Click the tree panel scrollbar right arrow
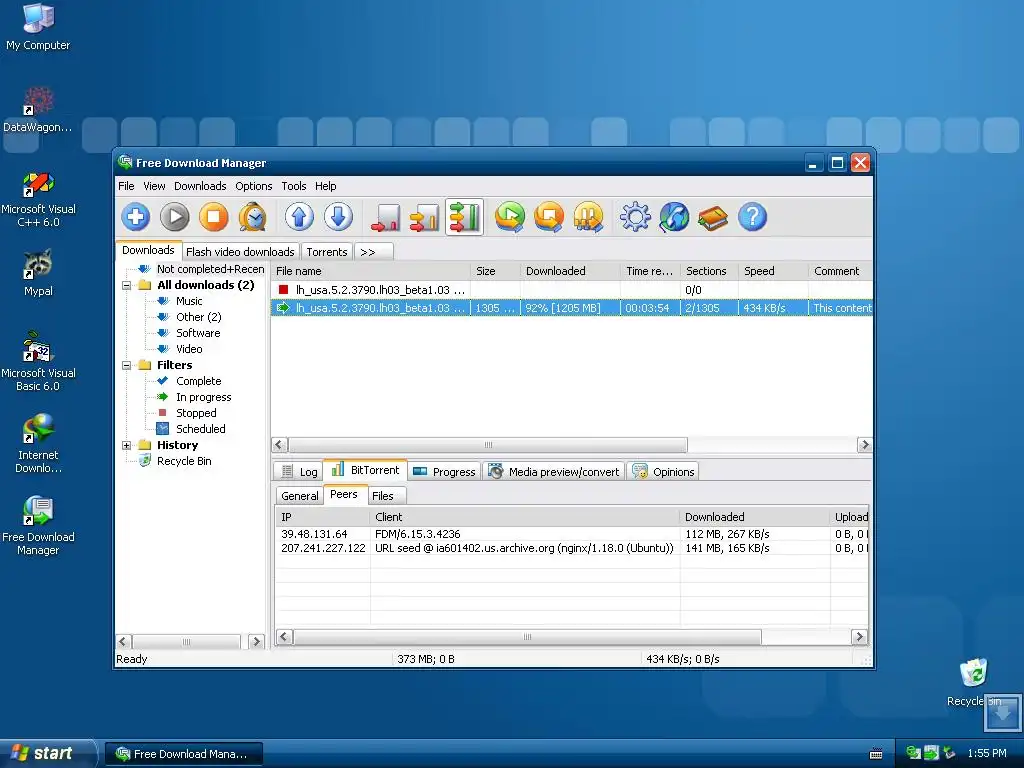Viewport: 1024px width, 768px height. pos(257,642)
